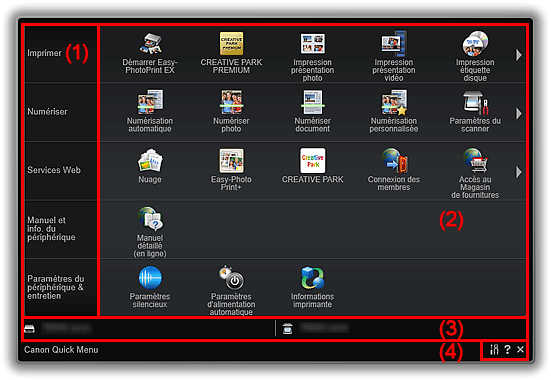Open the preferences tools icon in bottom bar
The width and height of the screenshot is (551, 380).
click(494, 349)
